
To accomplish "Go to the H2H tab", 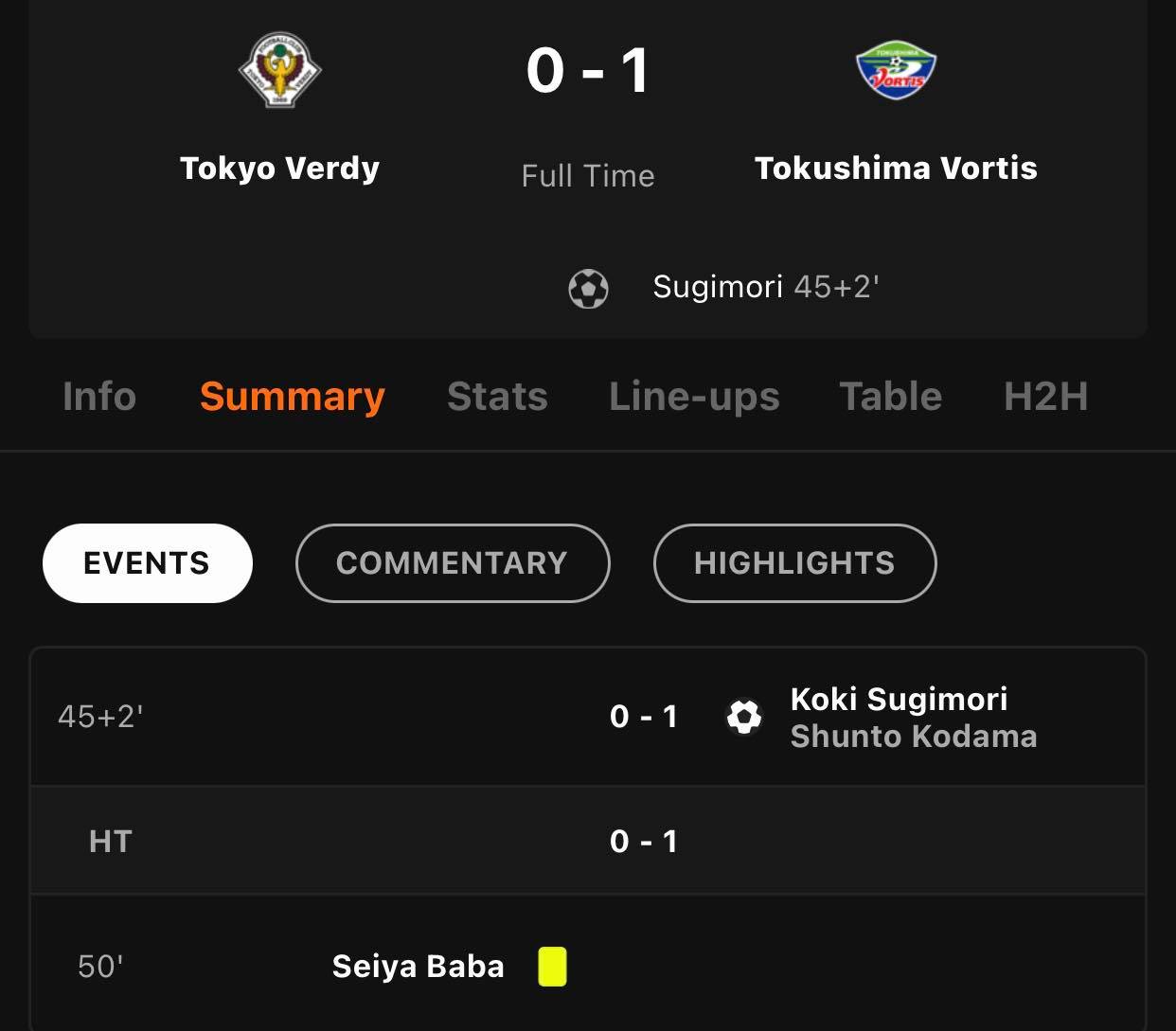I will [x=1045, y=397].
